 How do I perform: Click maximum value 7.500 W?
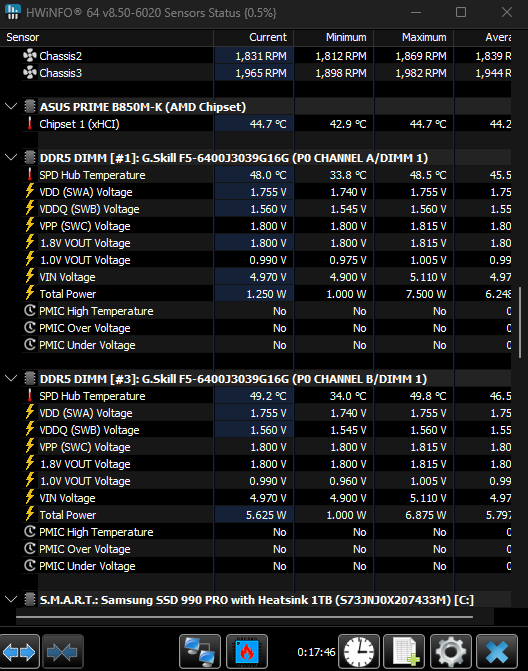click(426, 294)
